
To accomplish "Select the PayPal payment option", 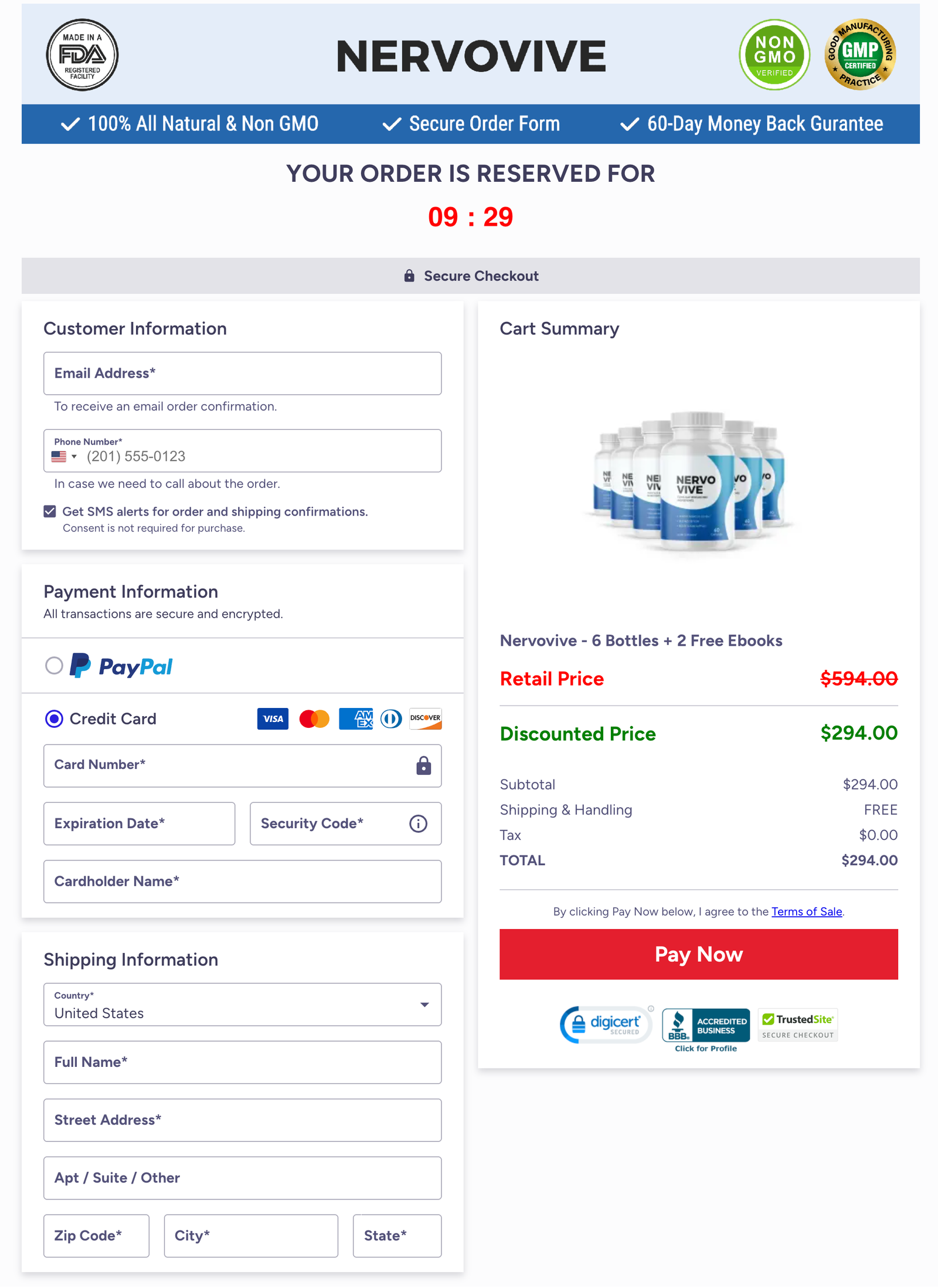I will click(x=54, y=666).
